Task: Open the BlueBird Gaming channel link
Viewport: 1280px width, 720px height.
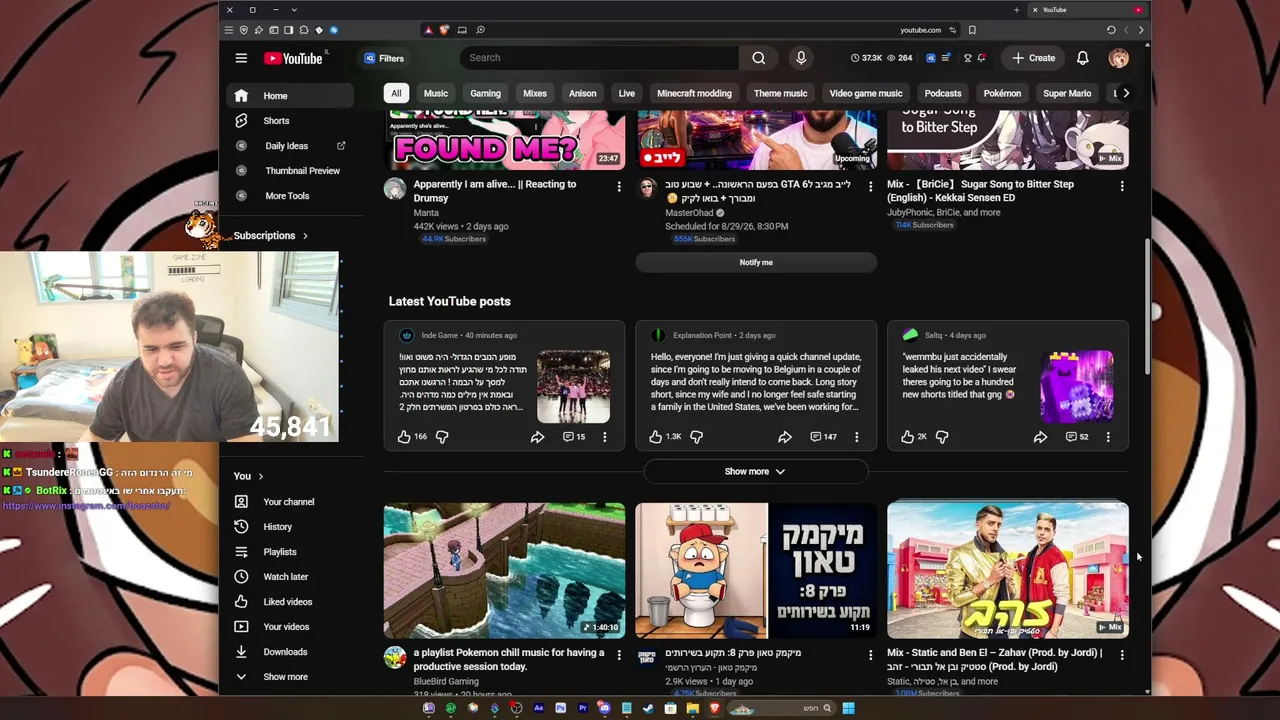Action: (446, 682)
